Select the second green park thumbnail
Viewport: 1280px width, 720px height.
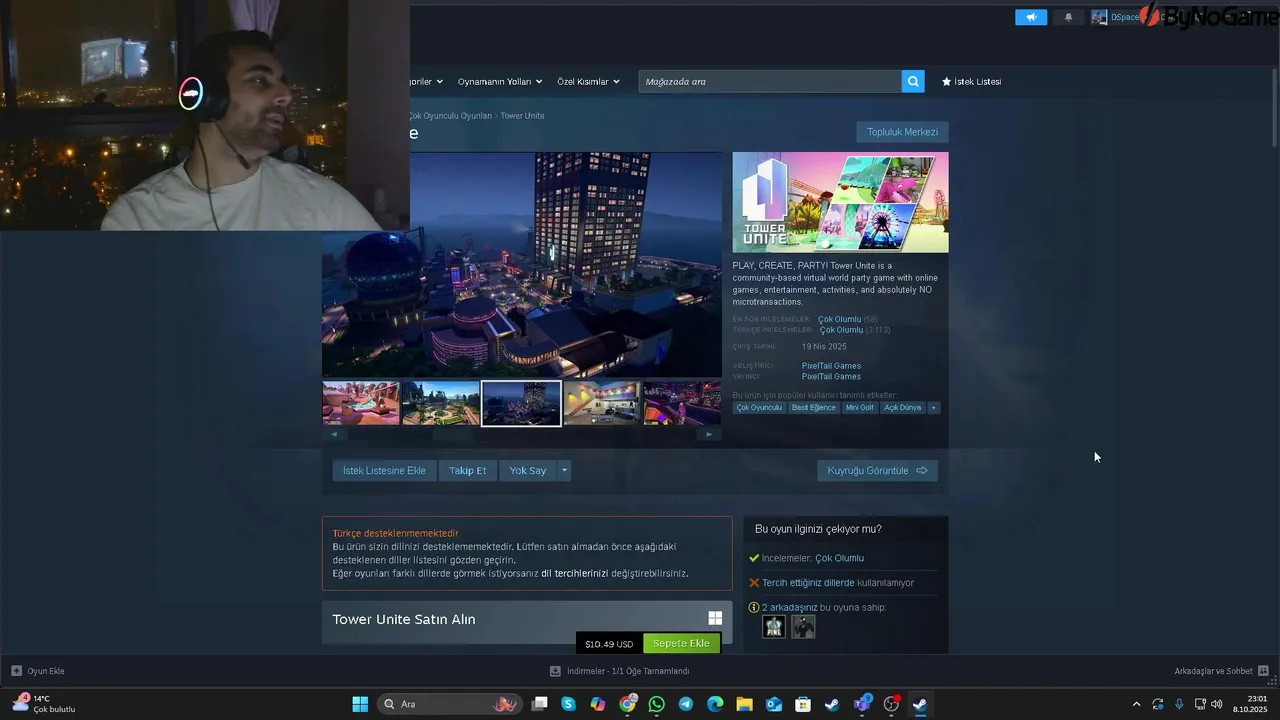pos(441,403)
